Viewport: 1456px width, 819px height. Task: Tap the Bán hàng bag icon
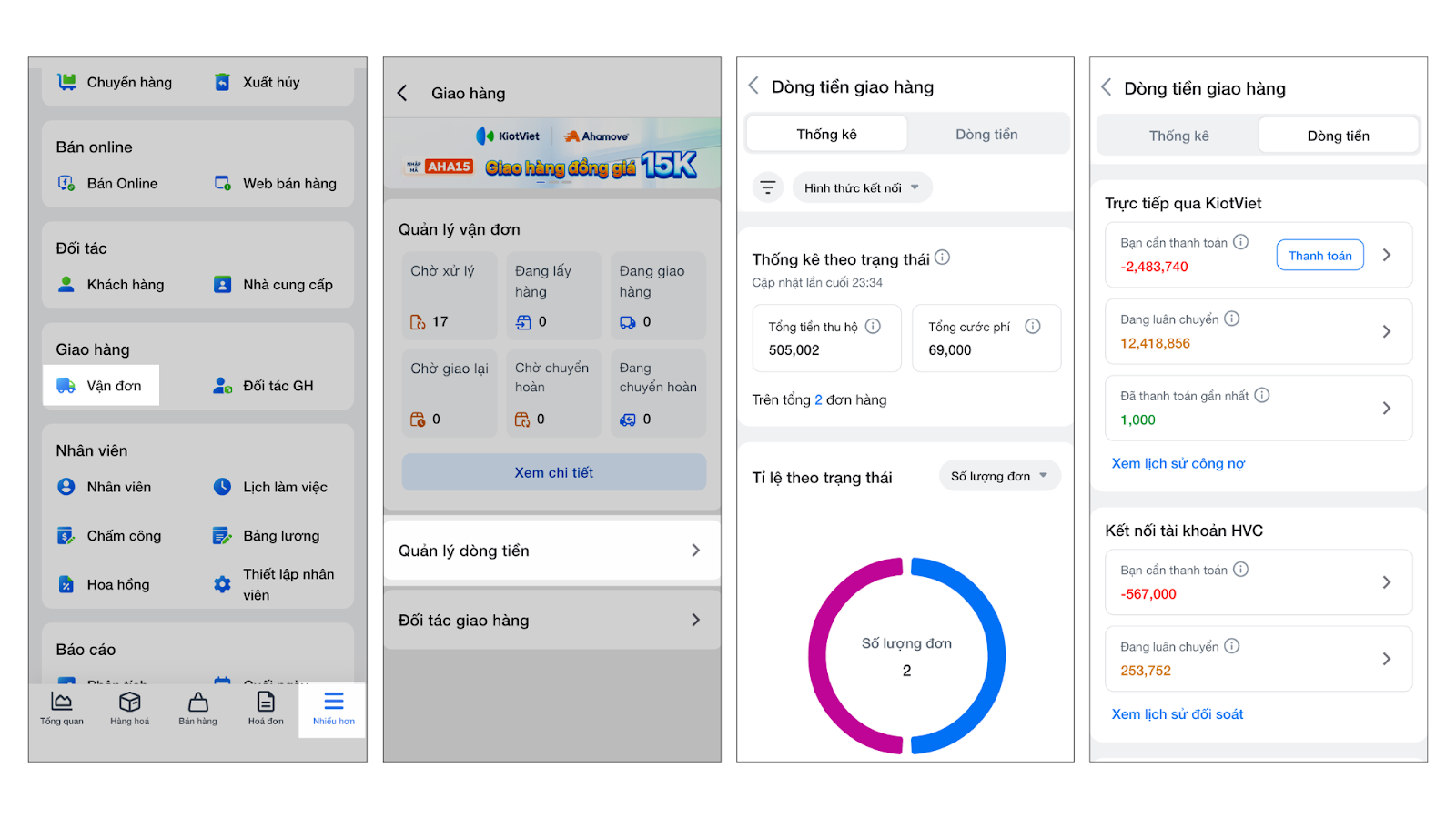point(197,702)
